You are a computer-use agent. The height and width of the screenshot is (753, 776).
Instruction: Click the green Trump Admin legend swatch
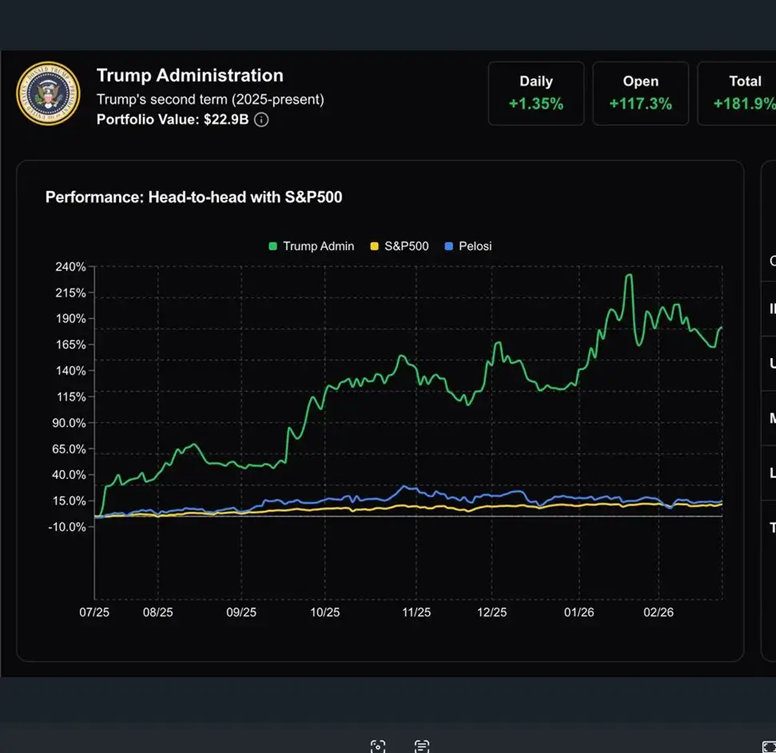point(273,246)
